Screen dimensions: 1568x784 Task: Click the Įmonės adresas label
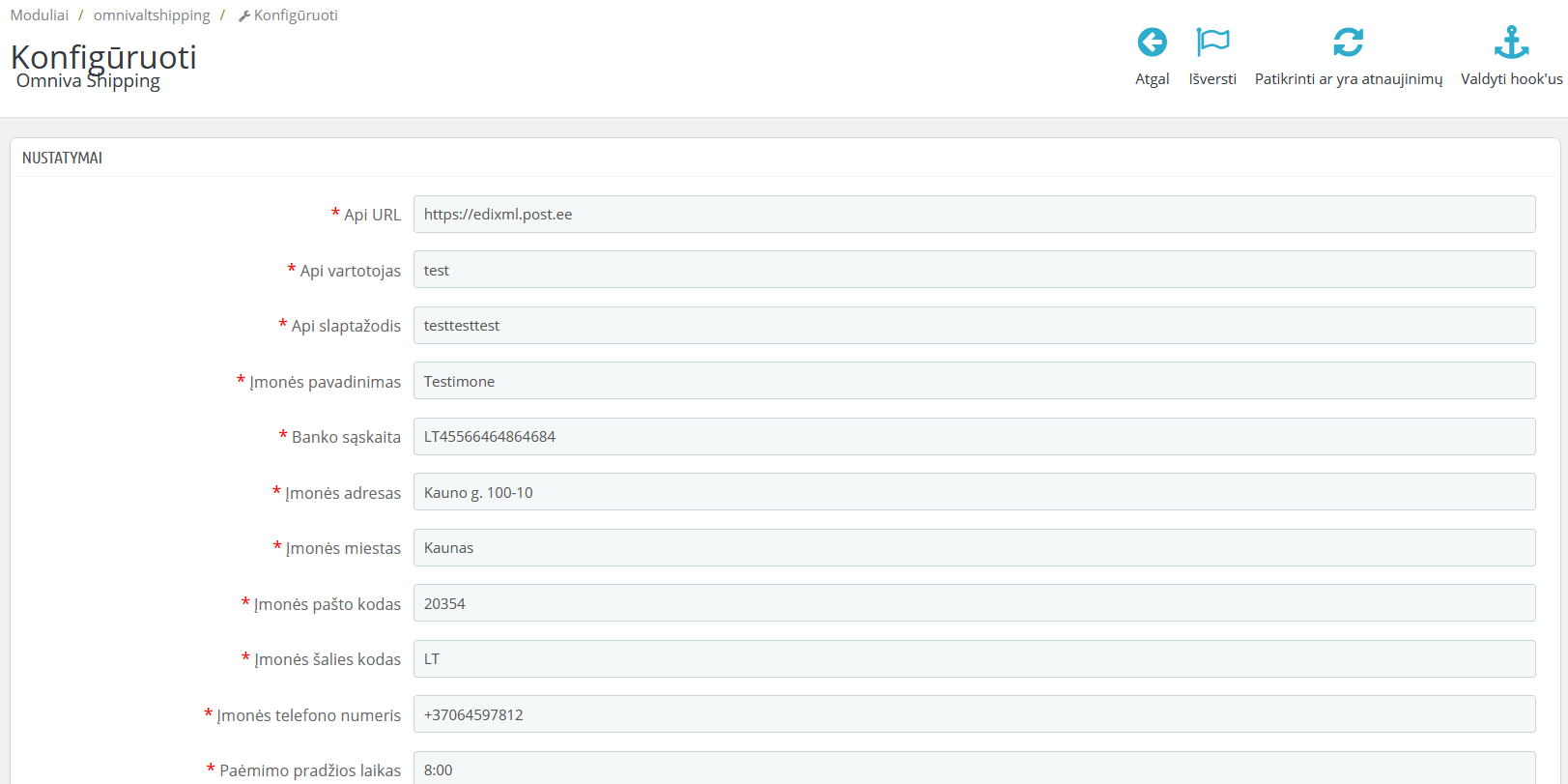click(343, 493)
